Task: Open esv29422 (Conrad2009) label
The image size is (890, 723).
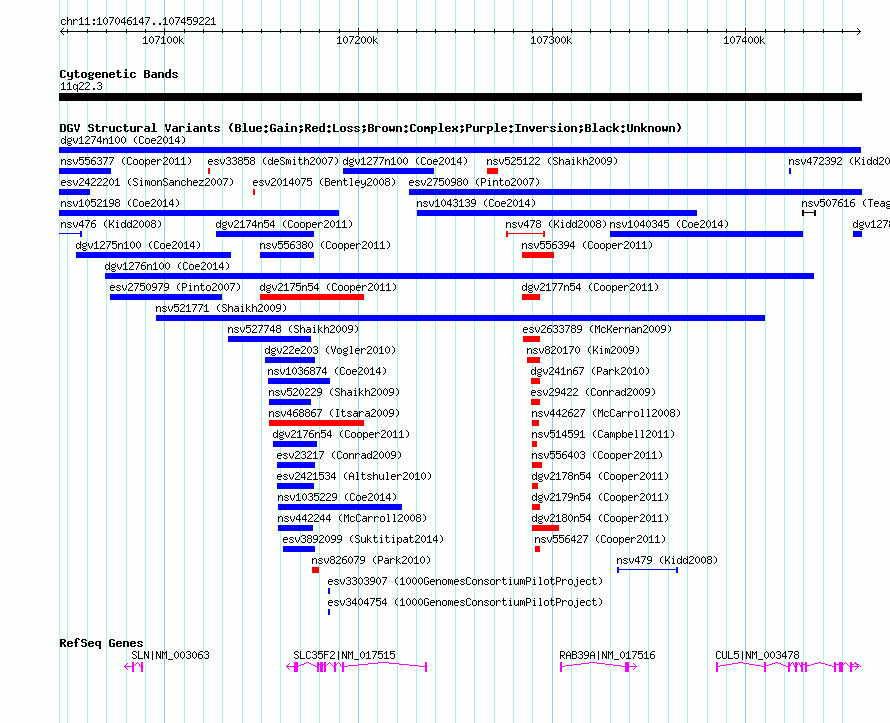Action: tap(594, 392)
